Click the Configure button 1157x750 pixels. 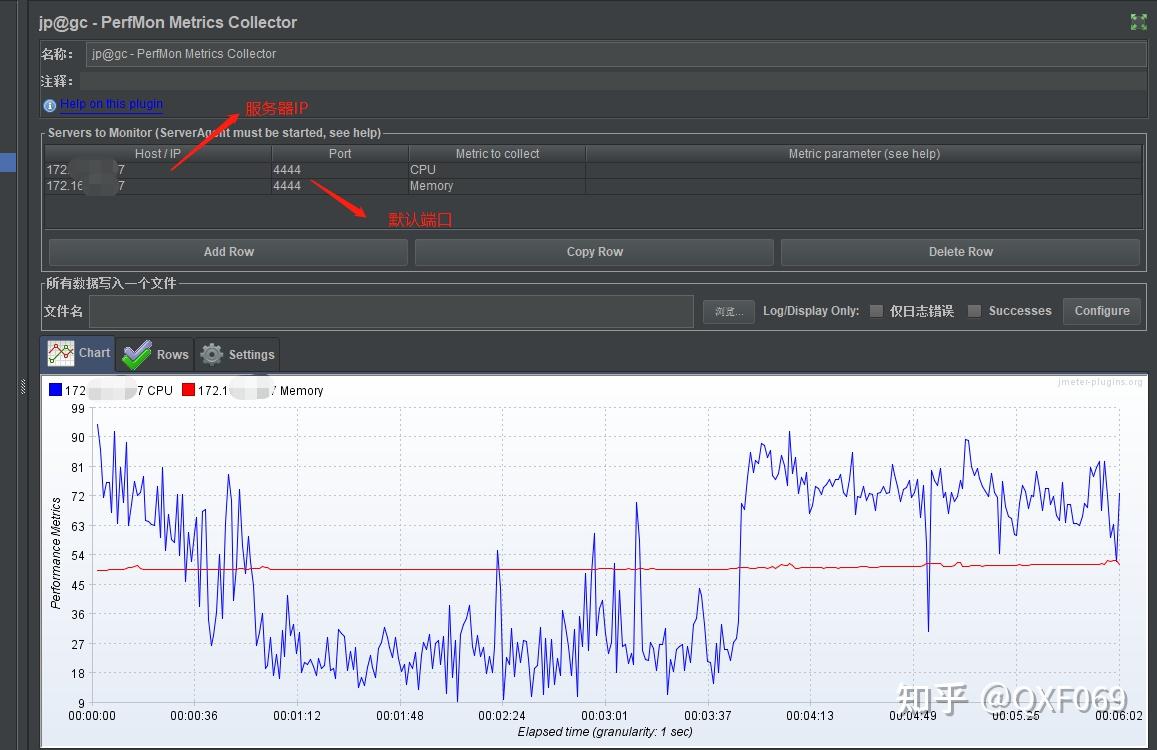(x=1102, y=311)
